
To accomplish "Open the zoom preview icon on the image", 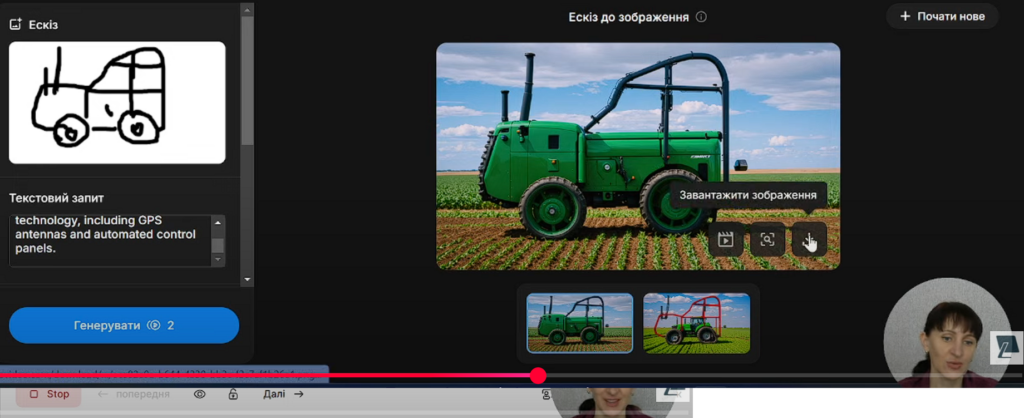I will pyautogui.click(x=767, y=240).
